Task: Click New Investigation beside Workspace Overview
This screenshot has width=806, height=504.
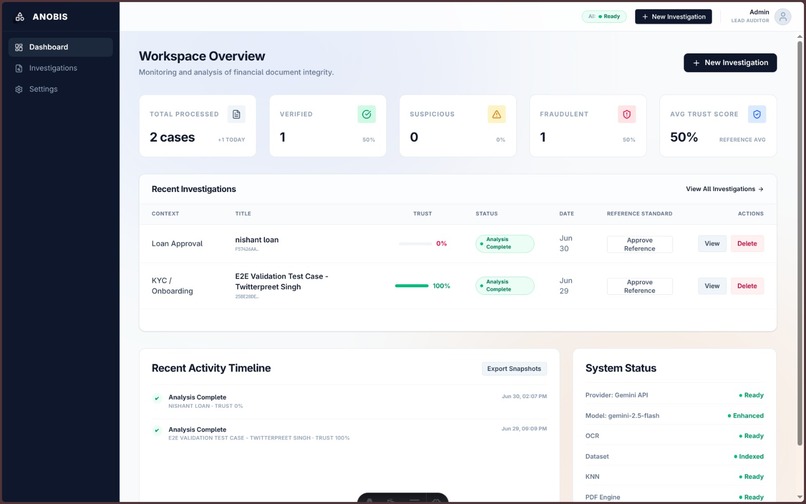Action: tap(730, 63)
